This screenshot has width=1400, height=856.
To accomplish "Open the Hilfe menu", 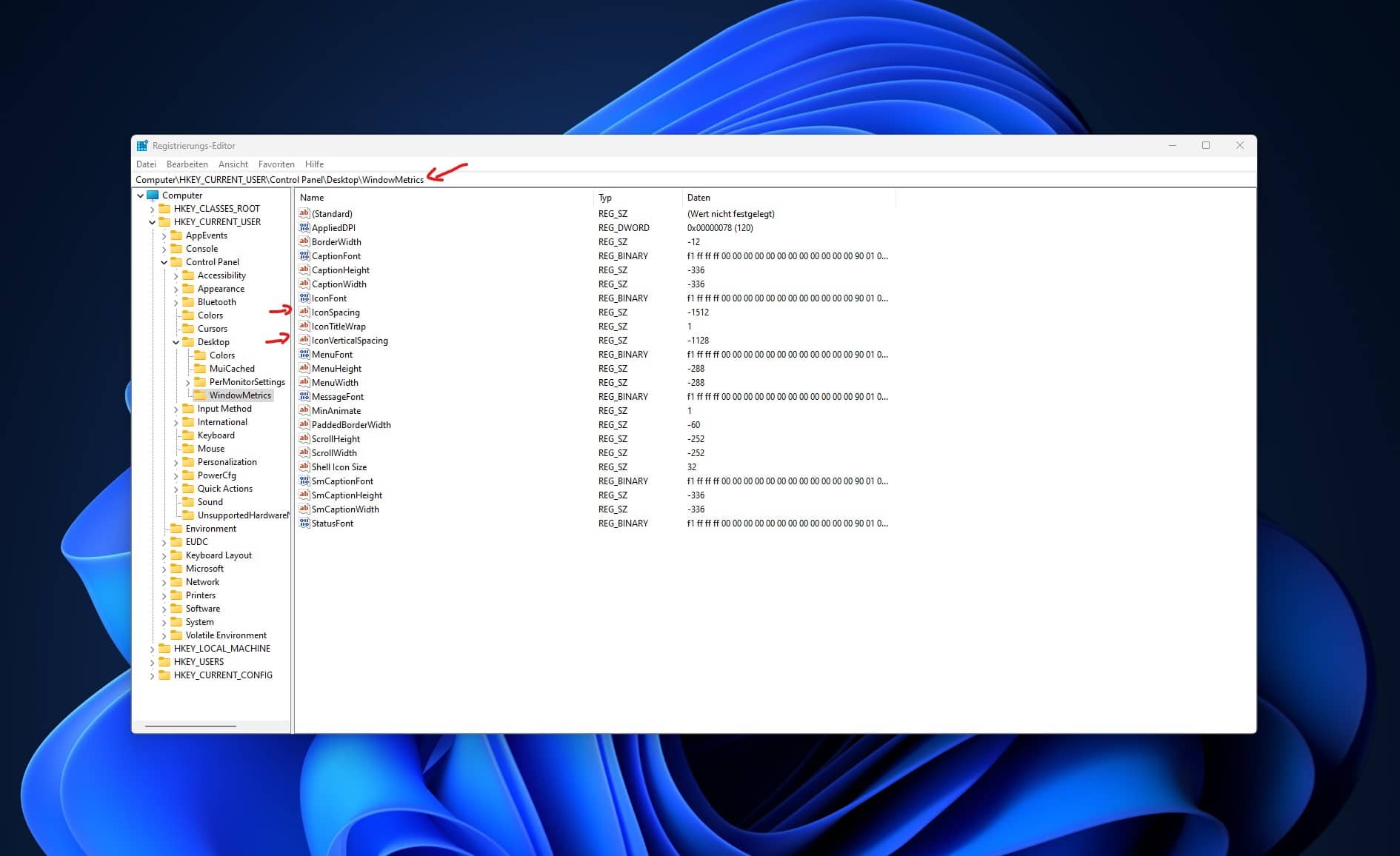I will coord(314,164).
